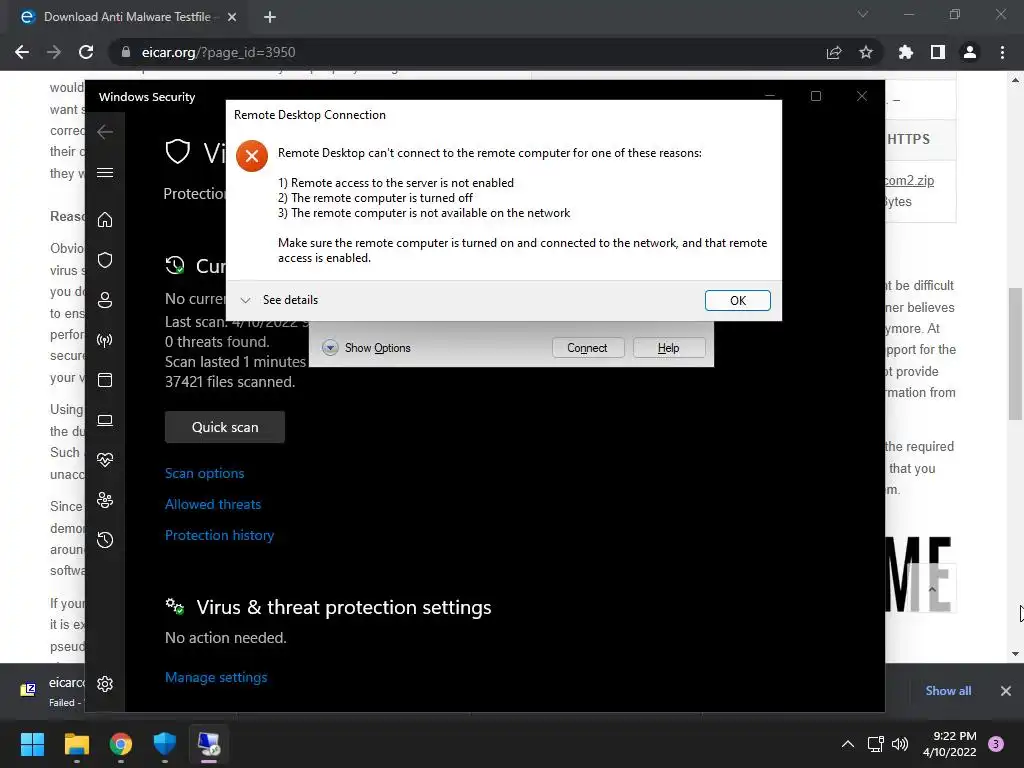Image resolution: width=1024 pixels, height=768 pixels.
Task: Open Protection history sidebar clock icon
Action: click(105, 540)
